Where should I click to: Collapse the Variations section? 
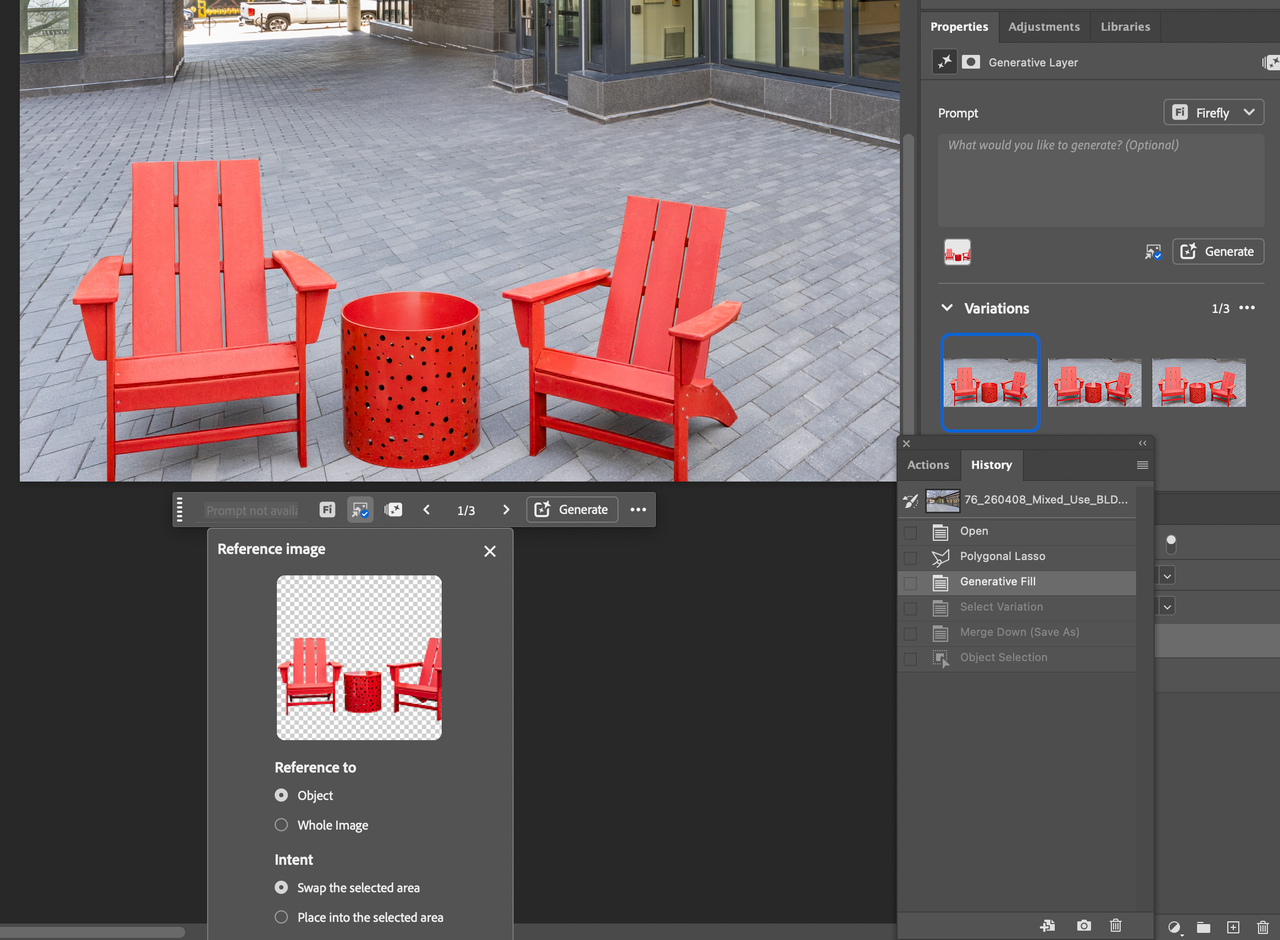point(947,308)
